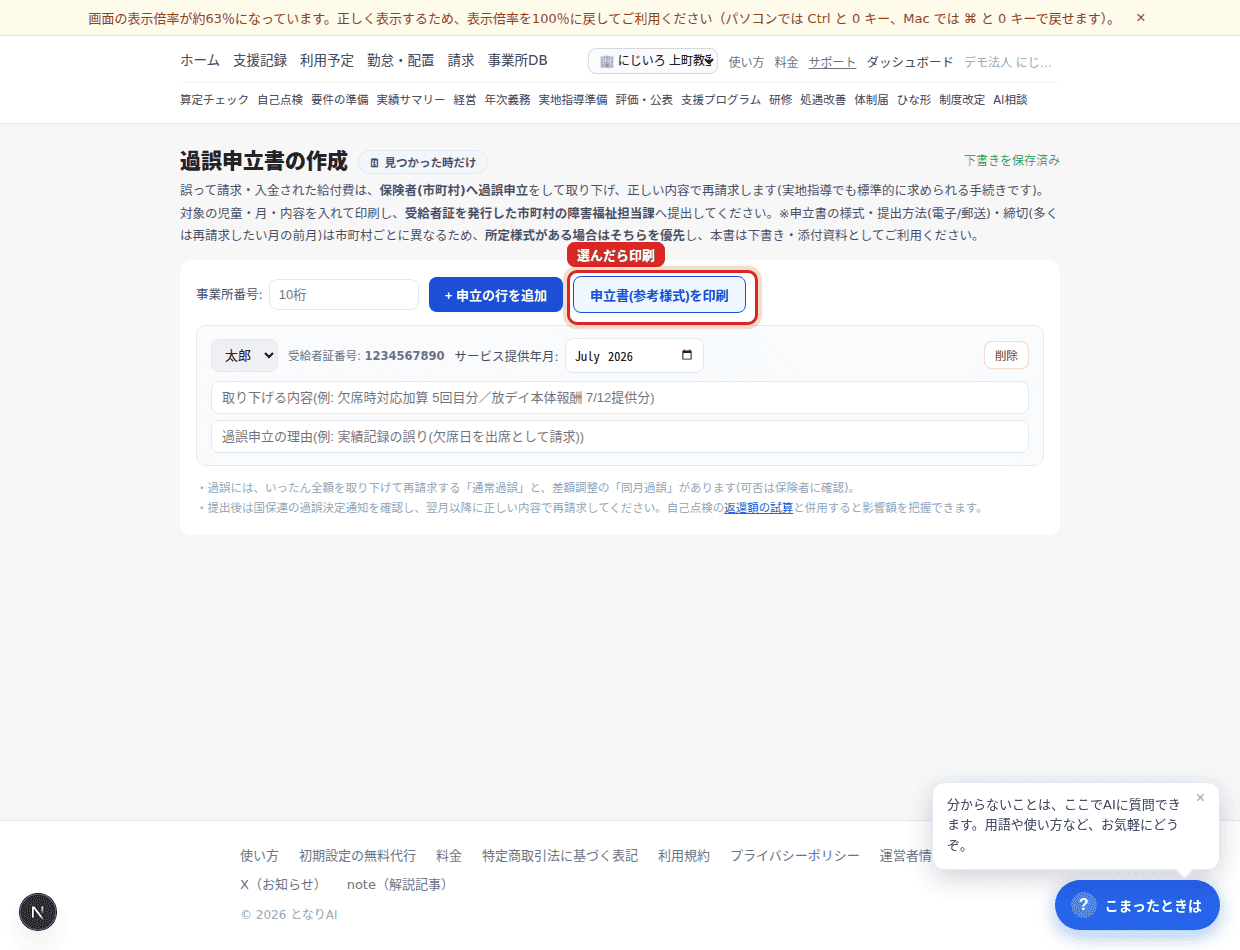Switch to 算定チェック tab

coord(214,100)
